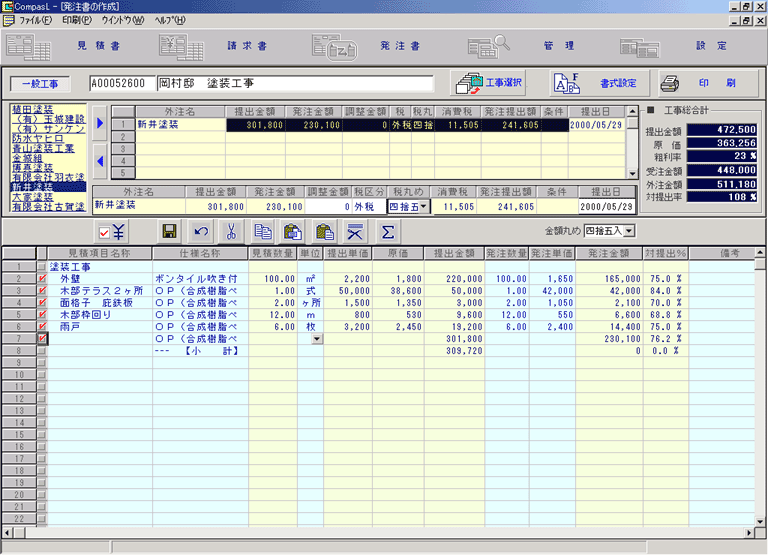Click the 調整金額 field showing 0
The width and height of the screenshot is (768, 555).
[328, 207]
